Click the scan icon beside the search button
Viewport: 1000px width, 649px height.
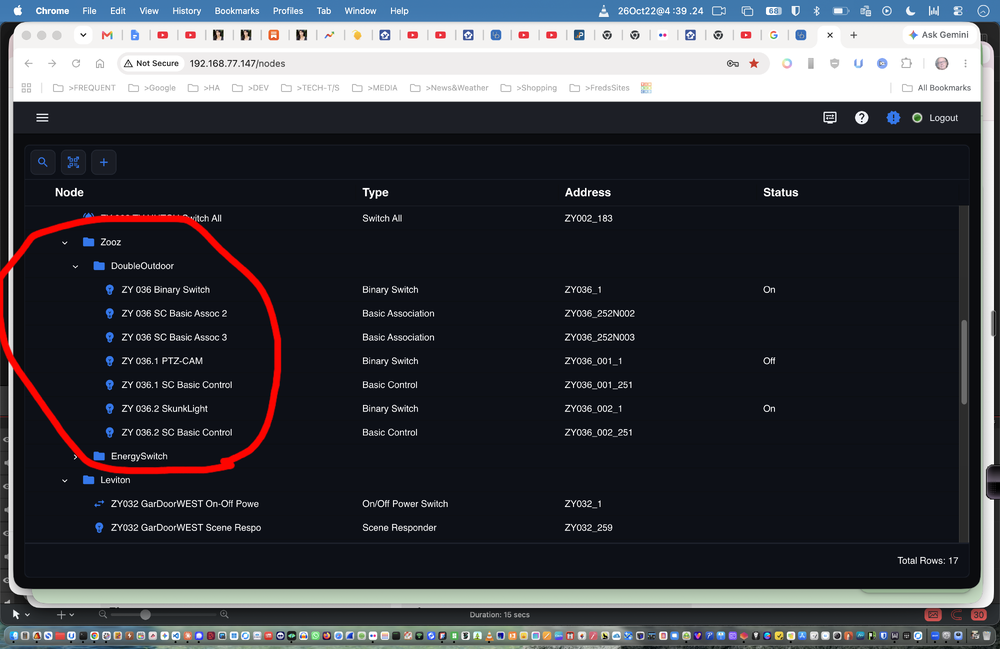73,163
